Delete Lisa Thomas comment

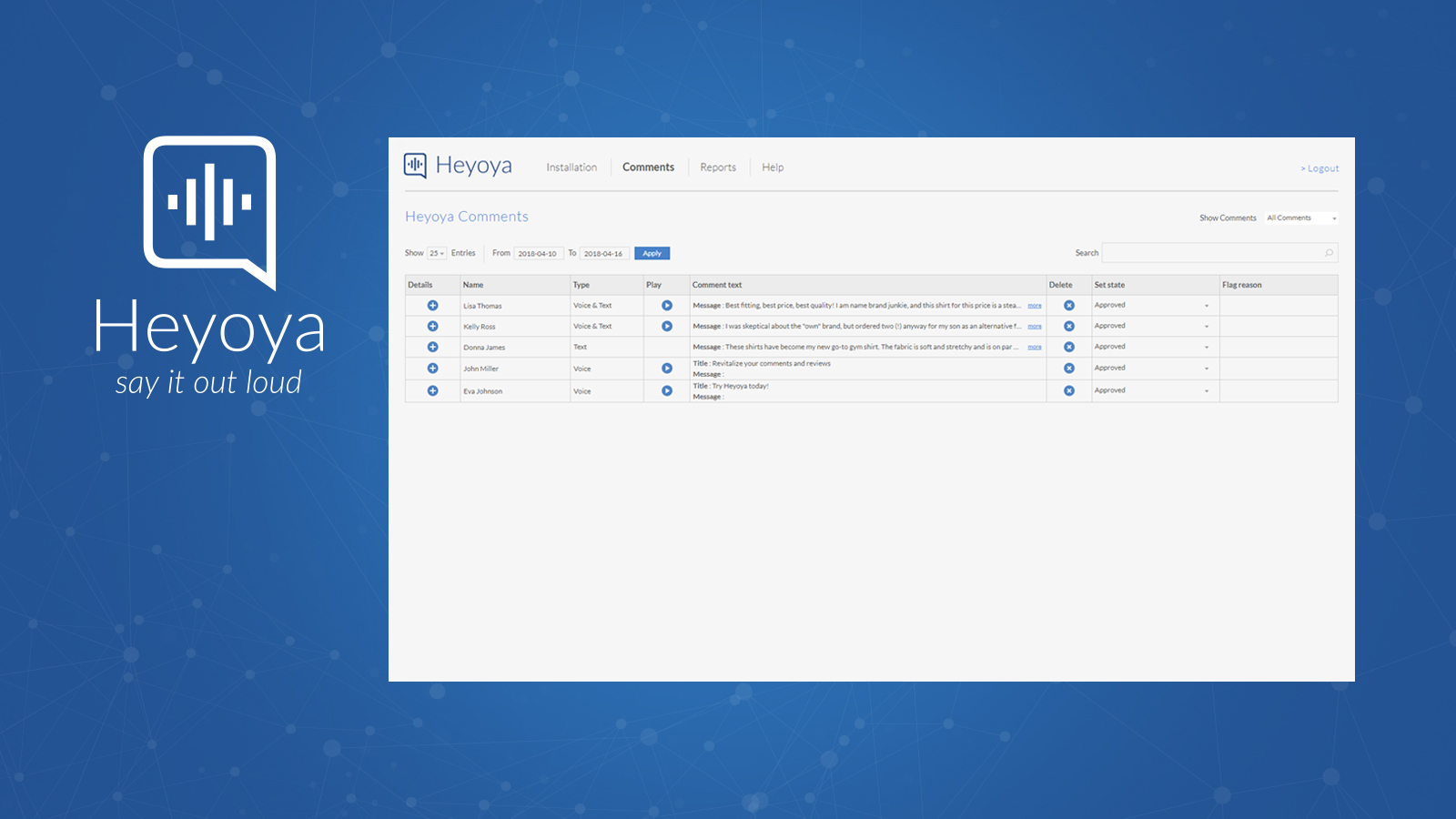click(1069, 306)
